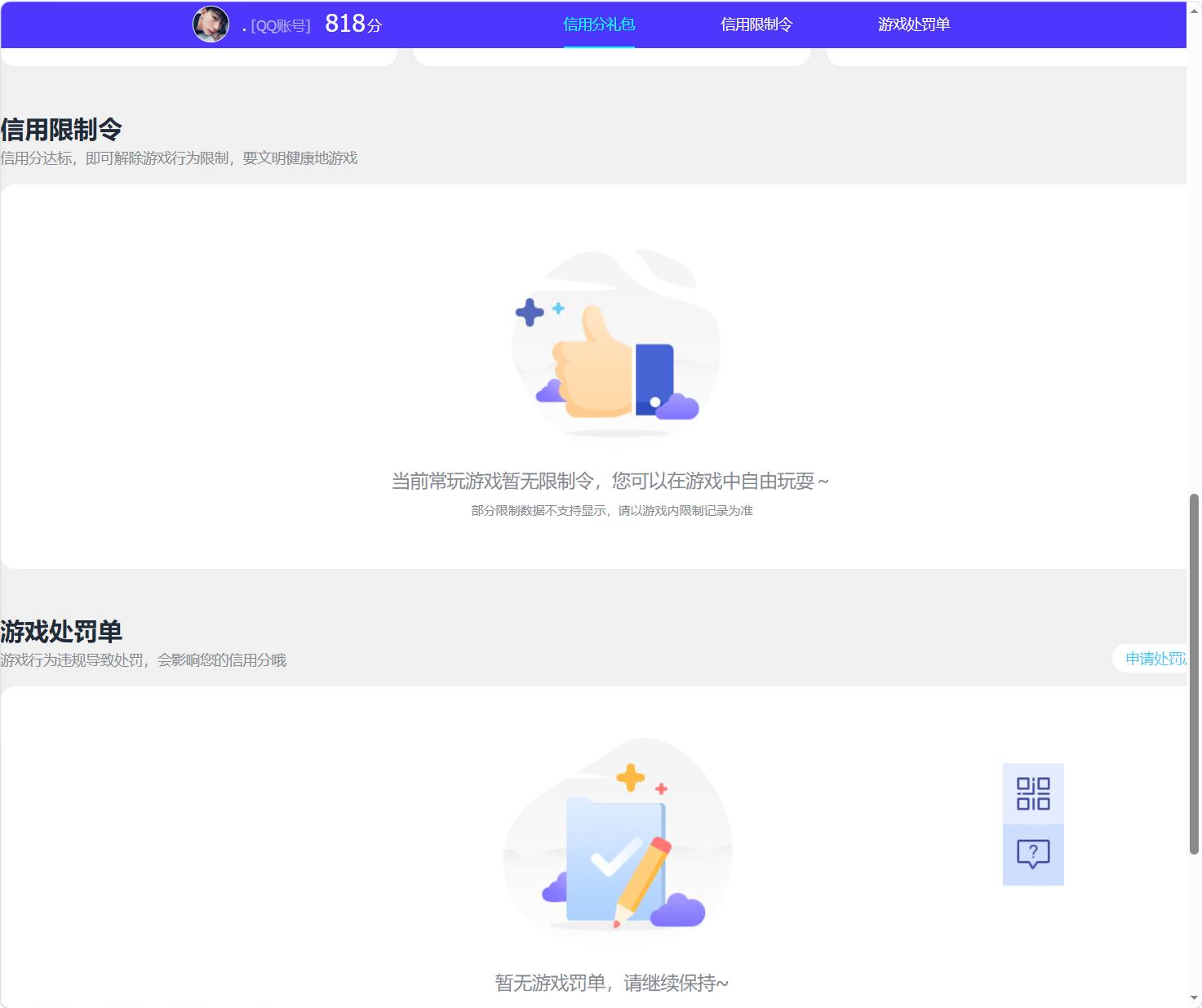
Task: Click the scrollbar down arrow
Action: pos(1195,998)
